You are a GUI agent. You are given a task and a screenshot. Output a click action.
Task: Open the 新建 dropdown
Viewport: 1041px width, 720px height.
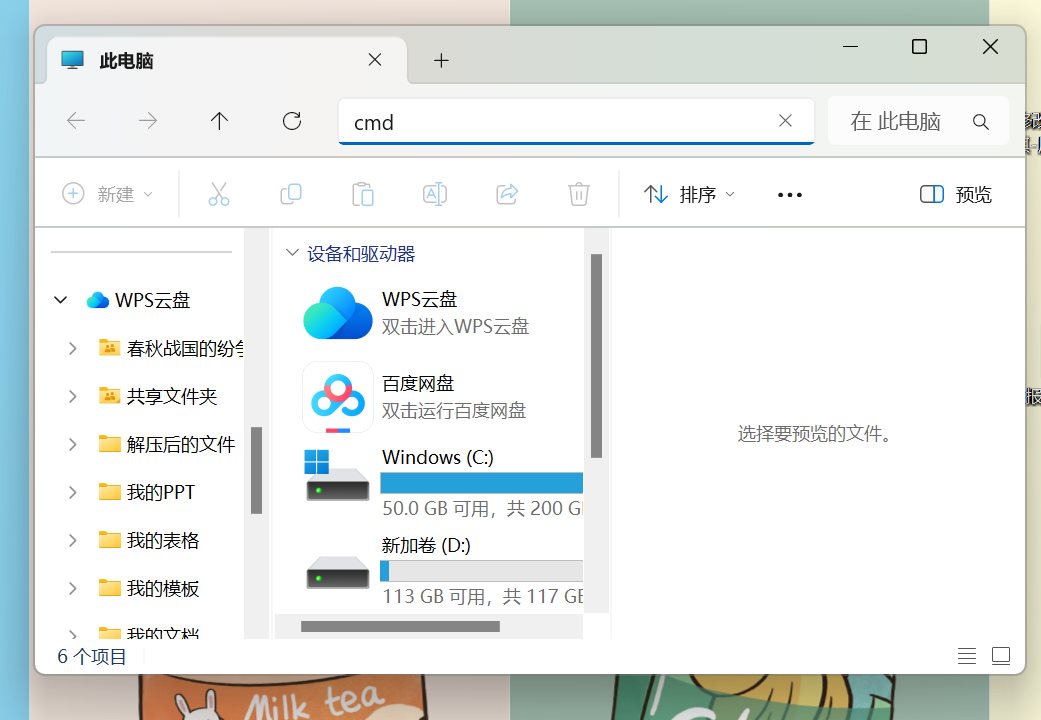pos(108,194)
